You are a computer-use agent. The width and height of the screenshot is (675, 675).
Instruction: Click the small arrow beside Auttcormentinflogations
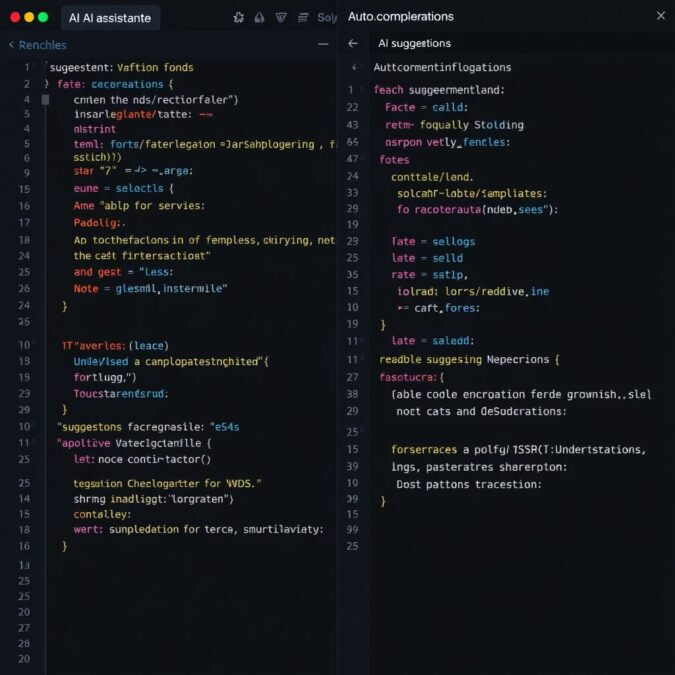354,67
